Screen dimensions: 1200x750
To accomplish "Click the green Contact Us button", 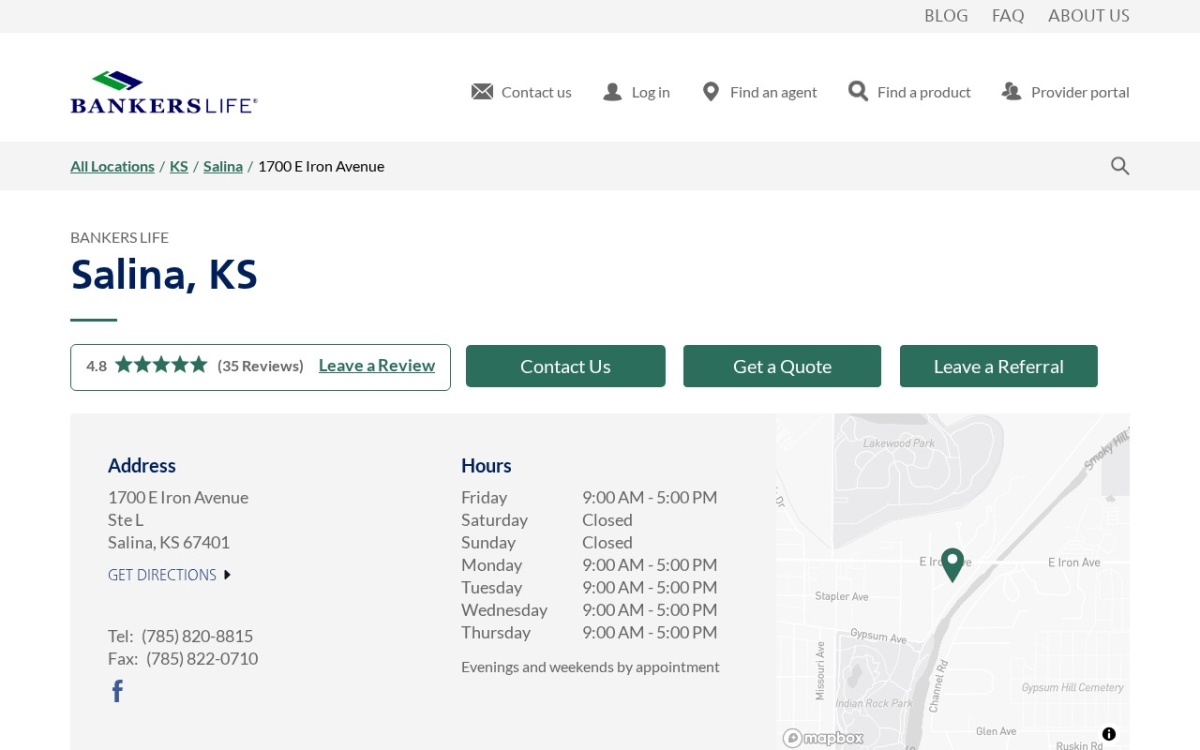I will pos(565,366).
